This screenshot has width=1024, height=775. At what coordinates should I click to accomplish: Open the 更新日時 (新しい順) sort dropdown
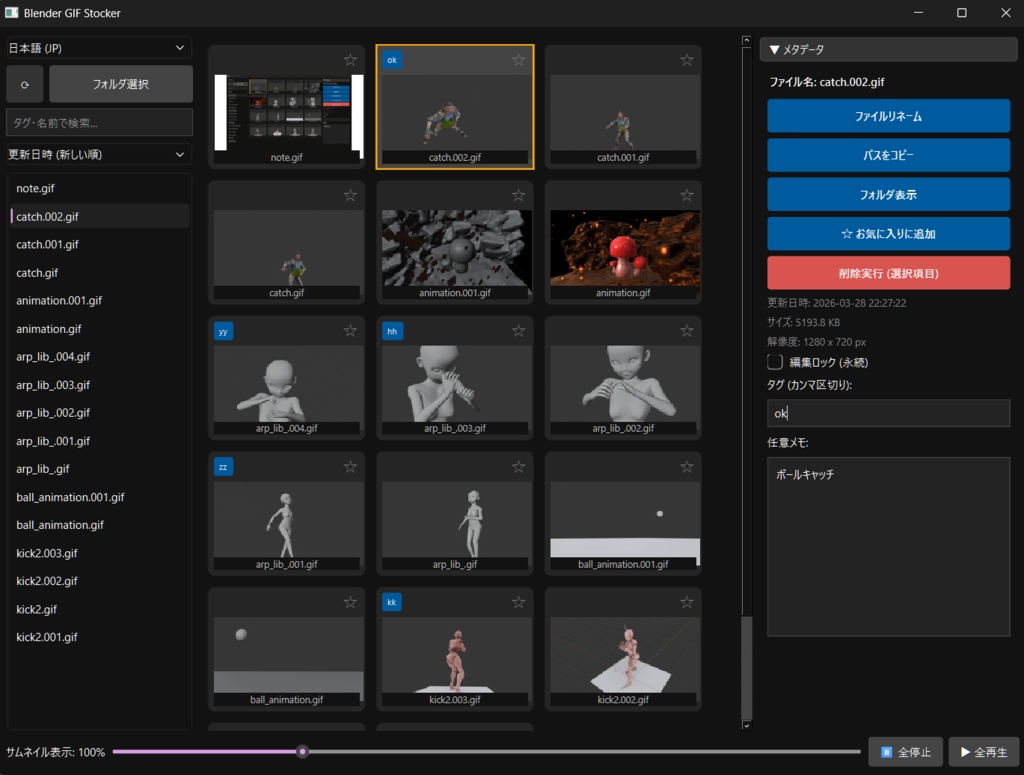(x=97, y=154)
